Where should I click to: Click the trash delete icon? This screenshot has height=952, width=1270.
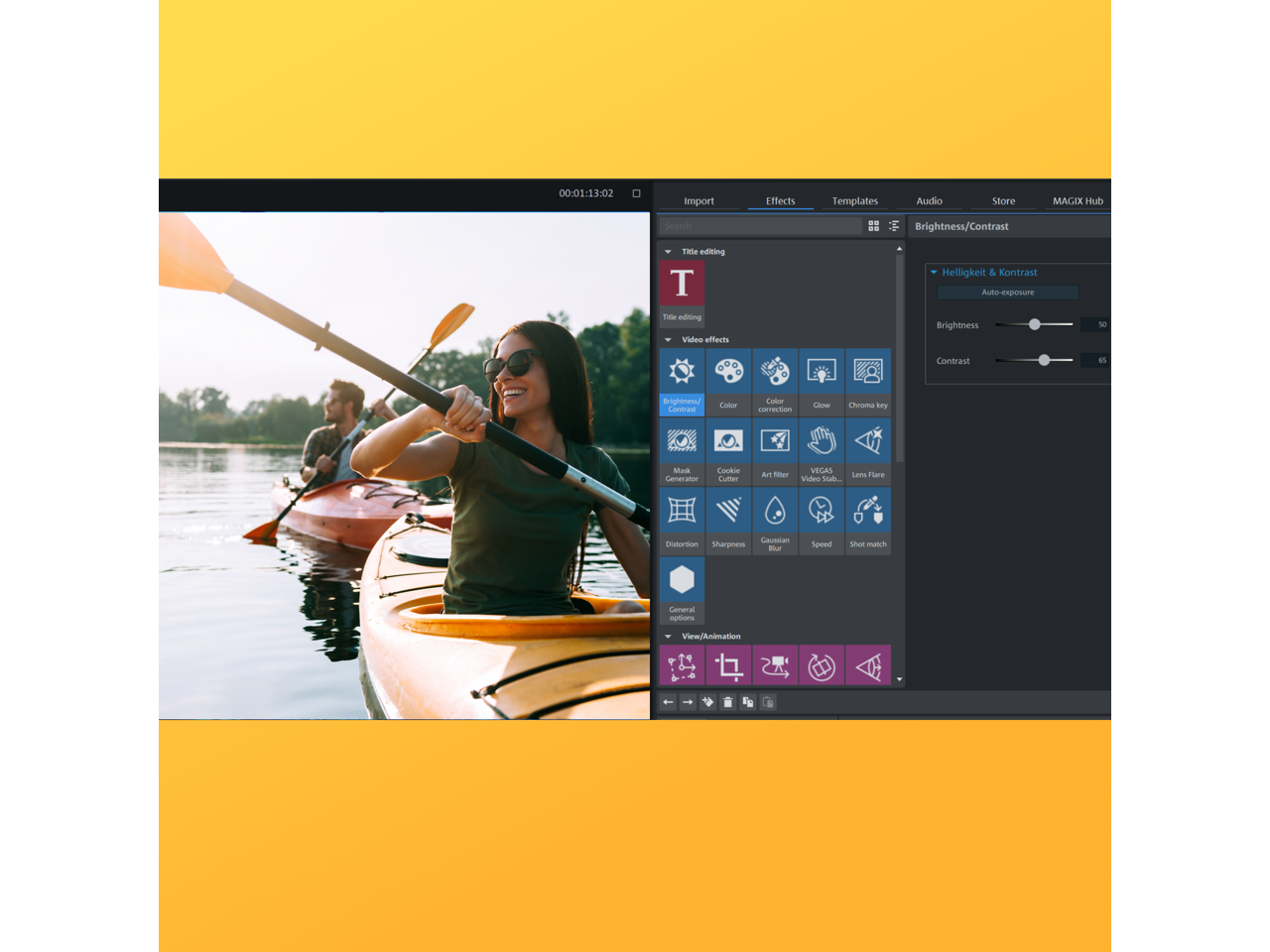tap(728, 702)
